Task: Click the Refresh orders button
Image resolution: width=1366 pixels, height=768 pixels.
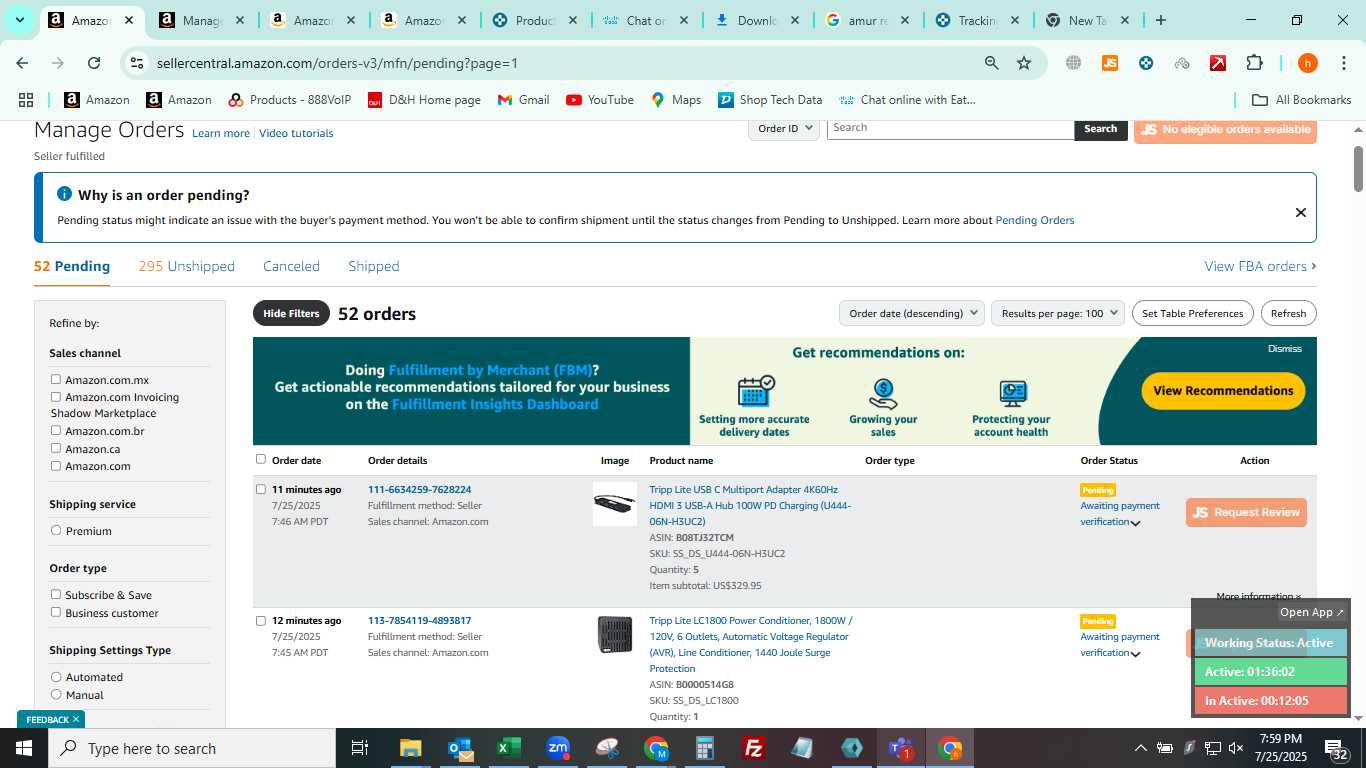Action: coord(1288,313)
